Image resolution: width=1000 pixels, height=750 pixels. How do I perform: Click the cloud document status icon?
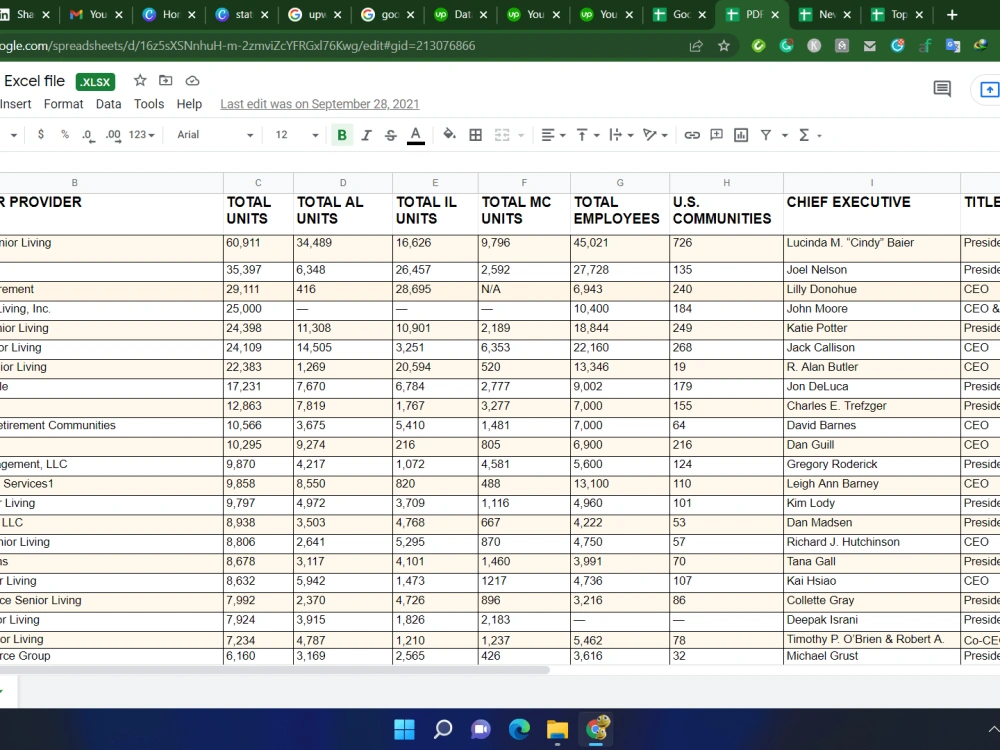[192, 80]
